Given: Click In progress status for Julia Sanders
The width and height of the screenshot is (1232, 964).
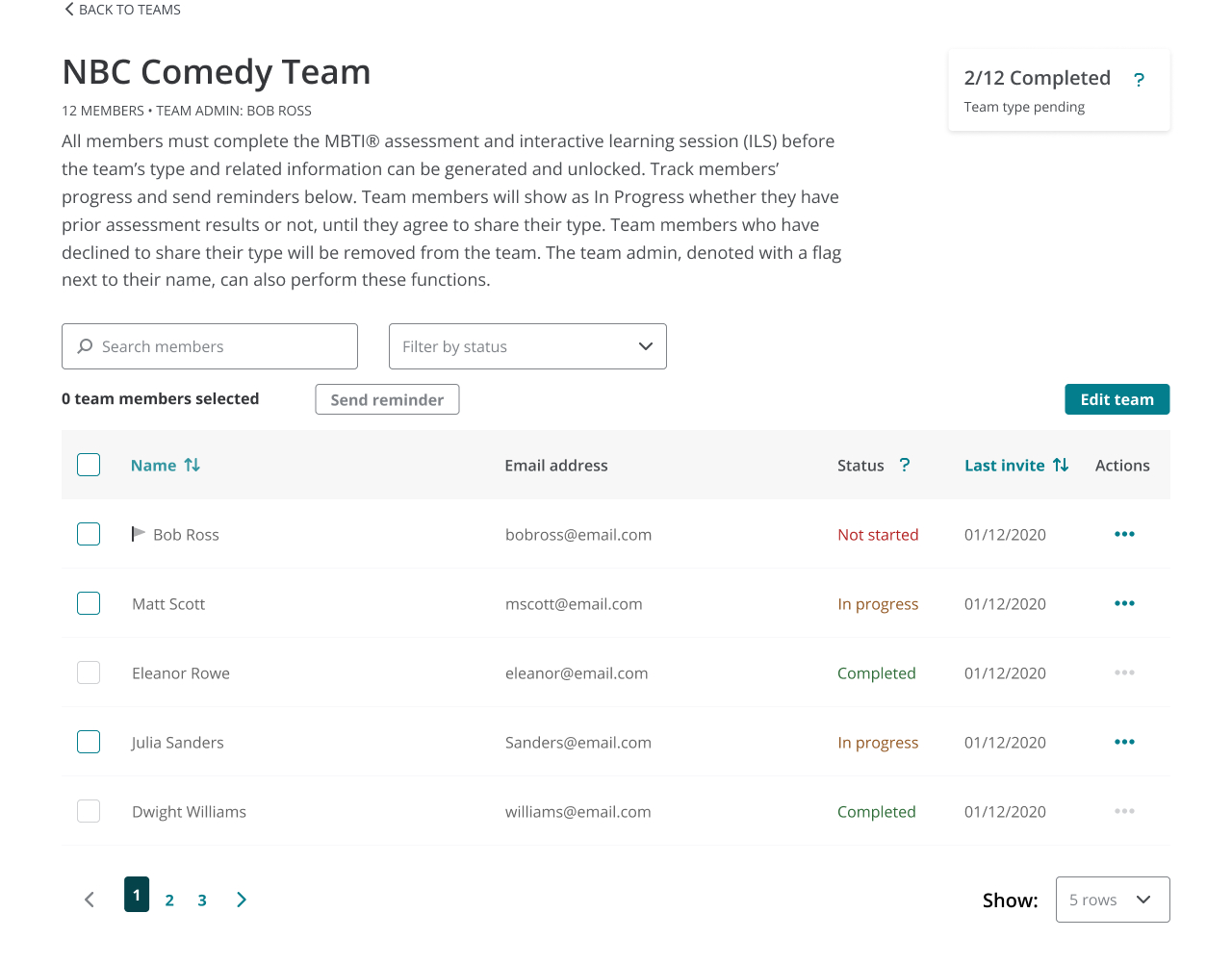Looking at the screenshot, I should tap(878, 743).
